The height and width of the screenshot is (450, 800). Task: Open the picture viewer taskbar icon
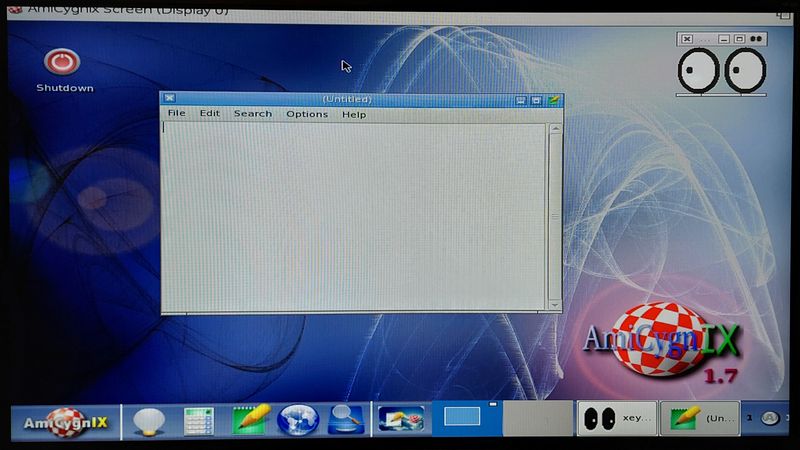click(401, 420)
